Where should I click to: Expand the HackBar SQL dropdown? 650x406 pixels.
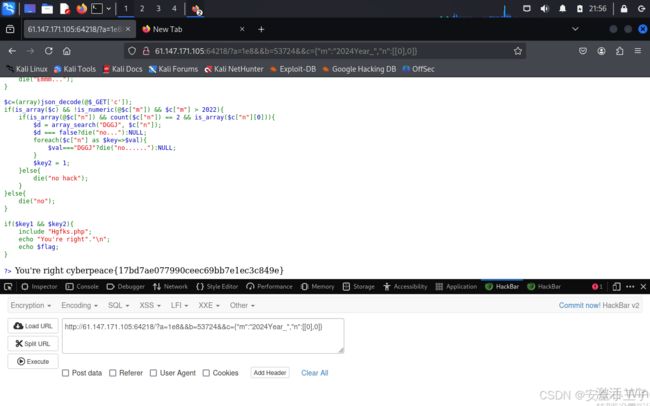pyautogui.click(x=119, y=305)
